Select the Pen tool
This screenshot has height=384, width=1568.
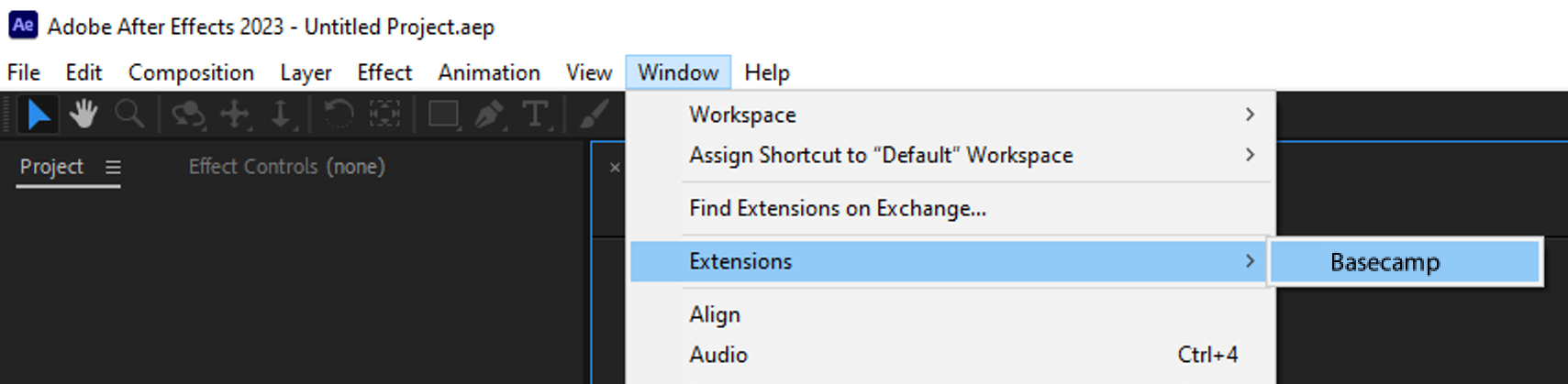point(488,115)
